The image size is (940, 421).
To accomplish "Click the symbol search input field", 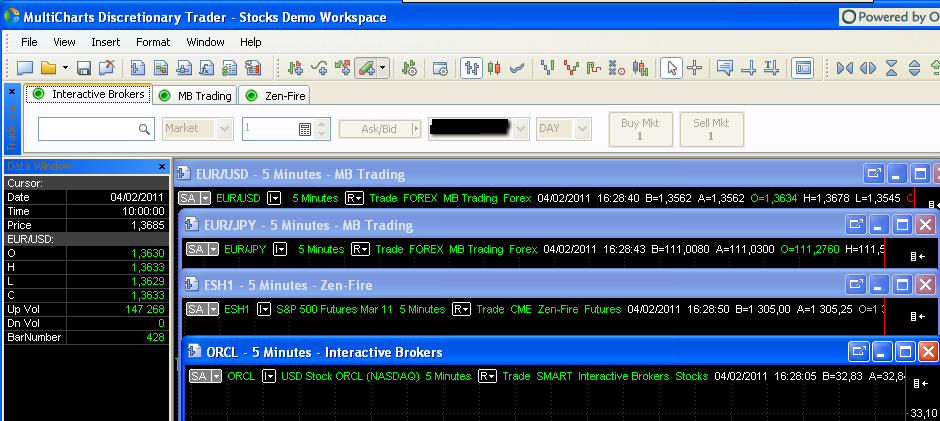I will [x=96, y=129].
